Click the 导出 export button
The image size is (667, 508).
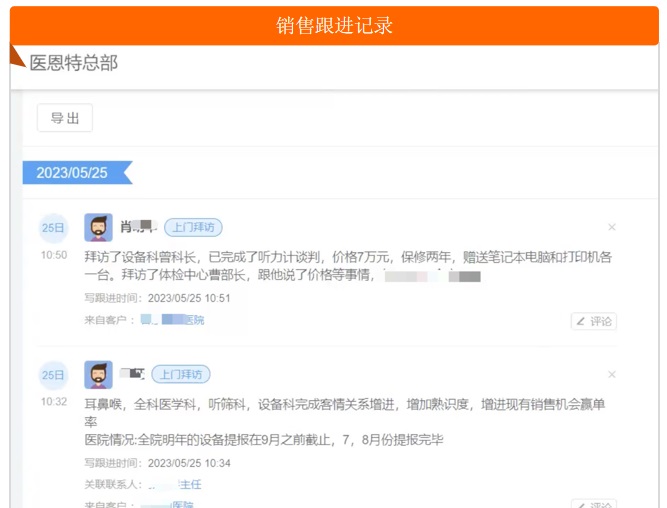65,117
